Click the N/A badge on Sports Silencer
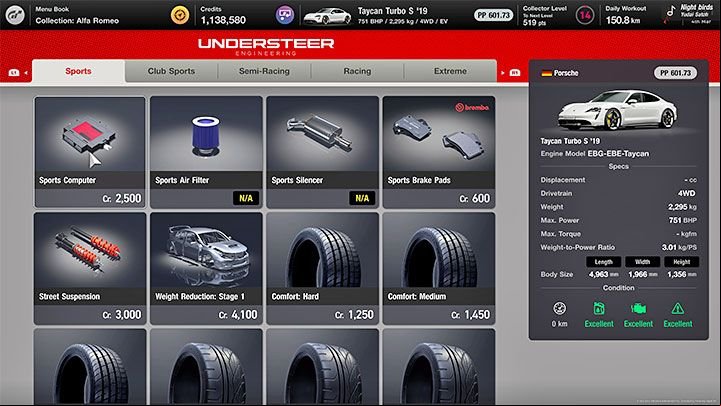721x406 pixels. click(x=362, y=198)
